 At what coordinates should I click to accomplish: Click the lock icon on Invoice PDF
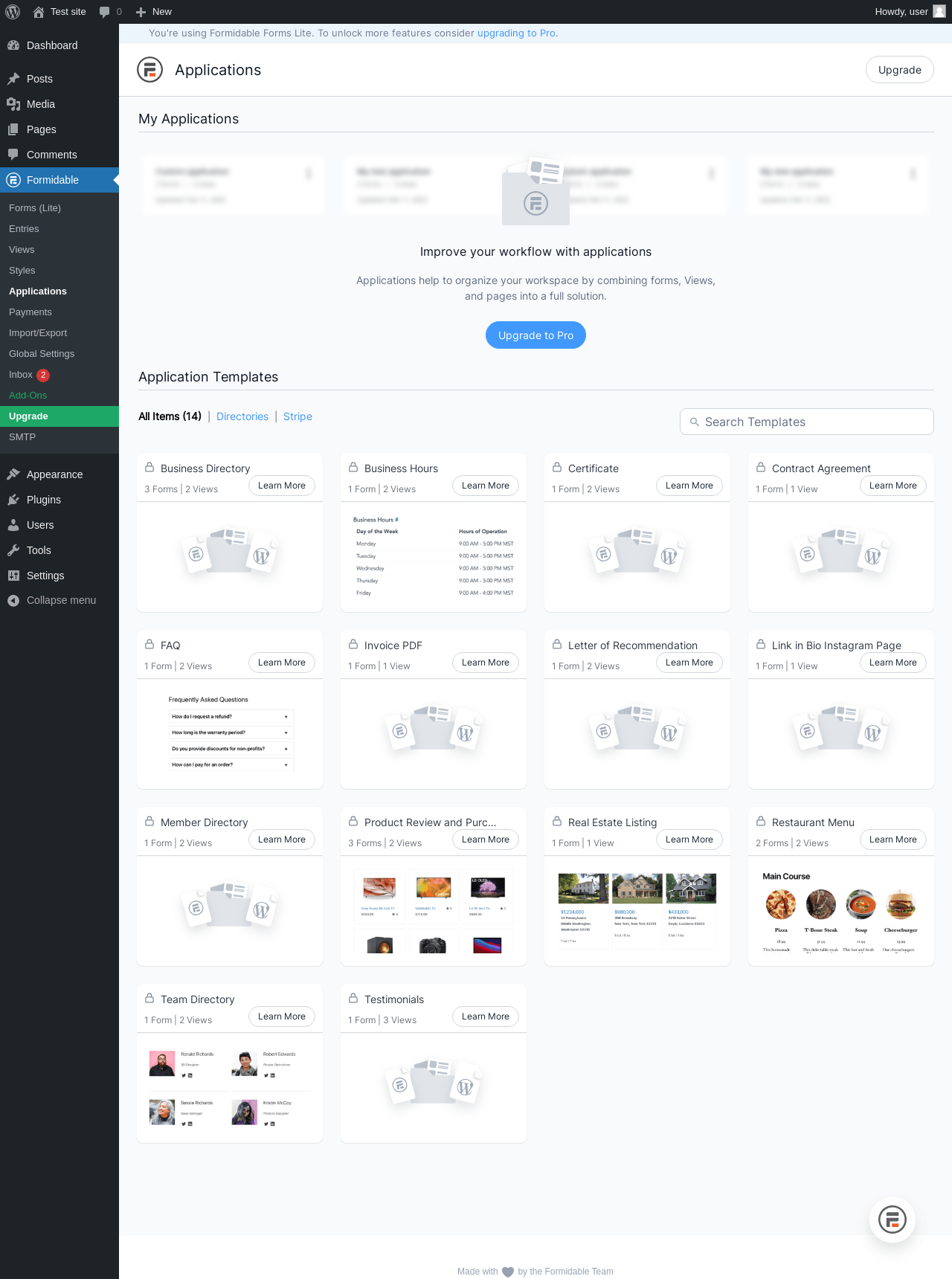pyautogui.click(x=353, y=644)
